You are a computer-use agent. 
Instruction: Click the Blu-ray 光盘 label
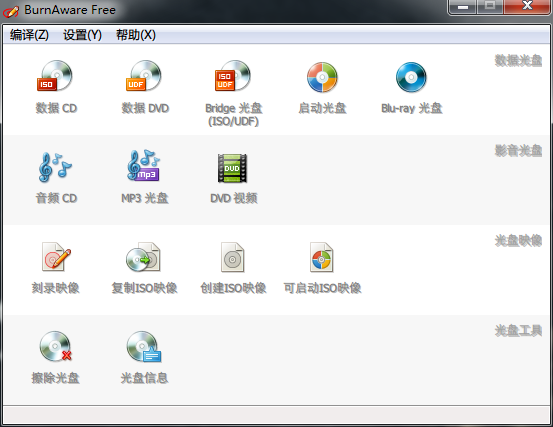412,108
